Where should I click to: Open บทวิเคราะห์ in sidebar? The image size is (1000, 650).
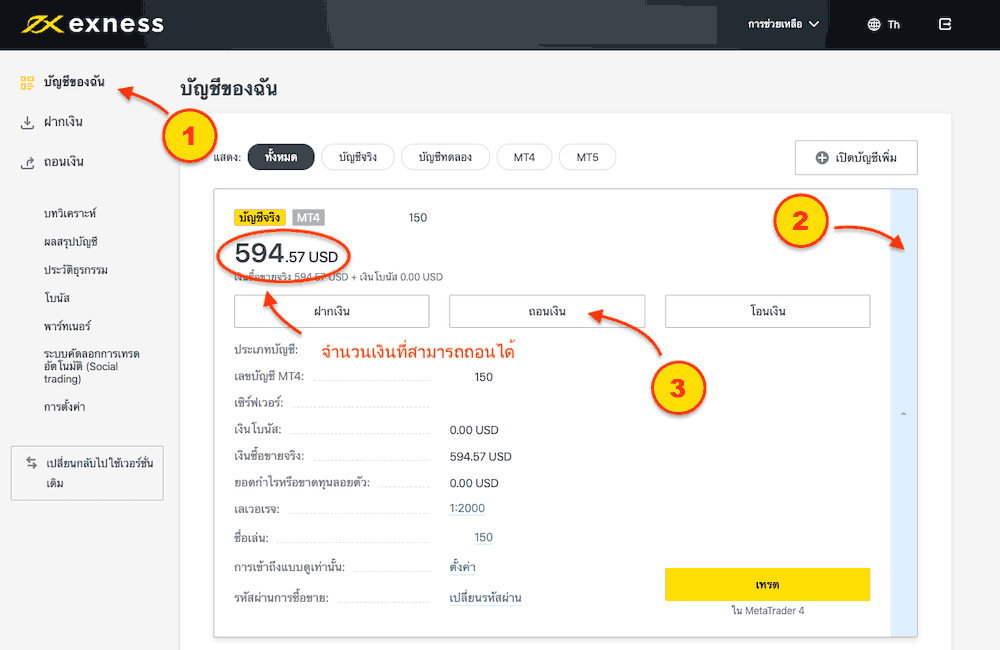click(70, 213)
